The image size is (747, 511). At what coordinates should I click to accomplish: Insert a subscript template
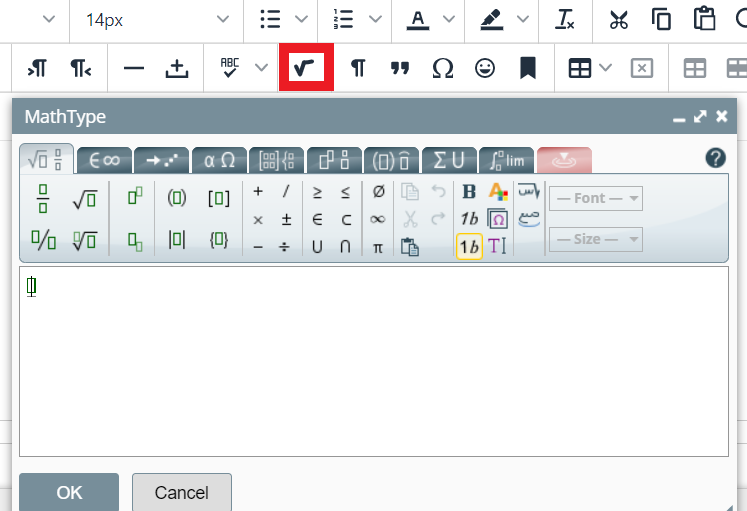[x=135, y=241]
